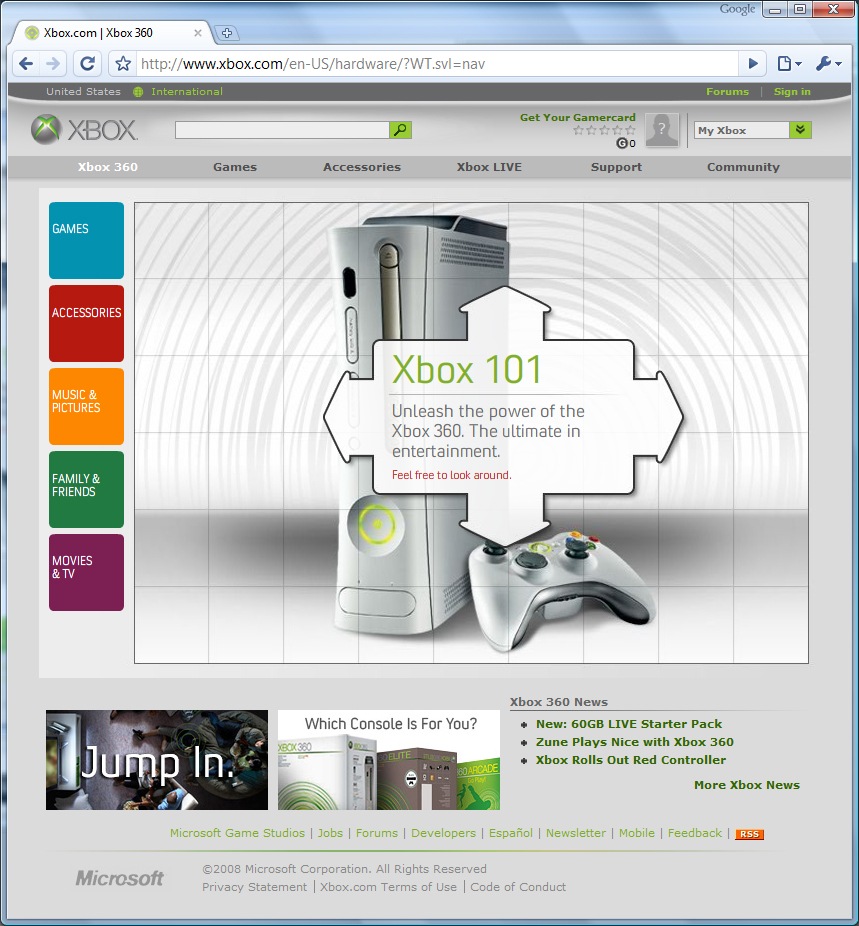Open the Accessories nav menu
This screenshot has height=926, width=859.
(x=362, y=167)
